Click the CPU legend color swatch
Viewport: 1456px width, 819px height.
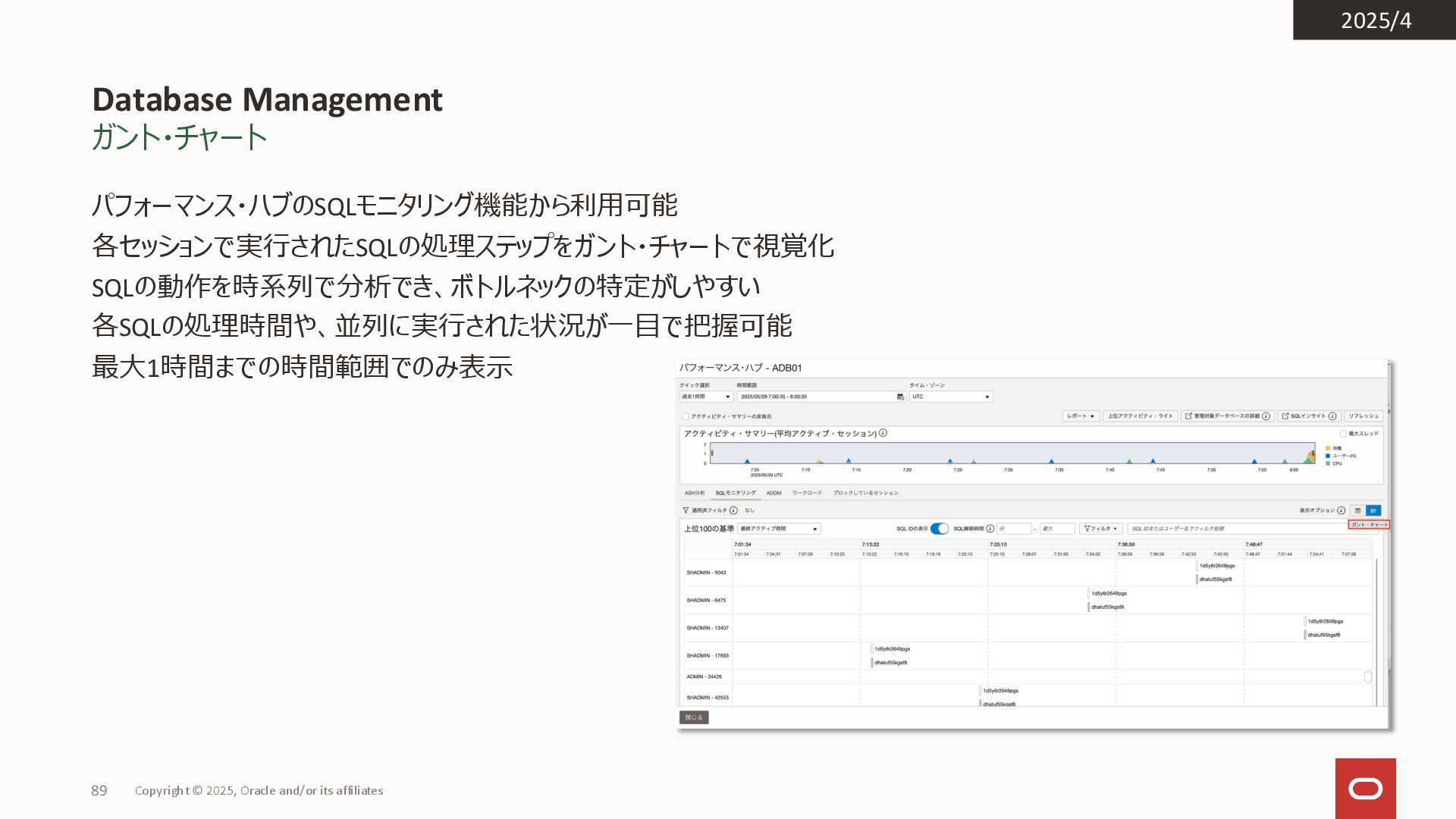pyautogui.click(x=1328, y=463)
